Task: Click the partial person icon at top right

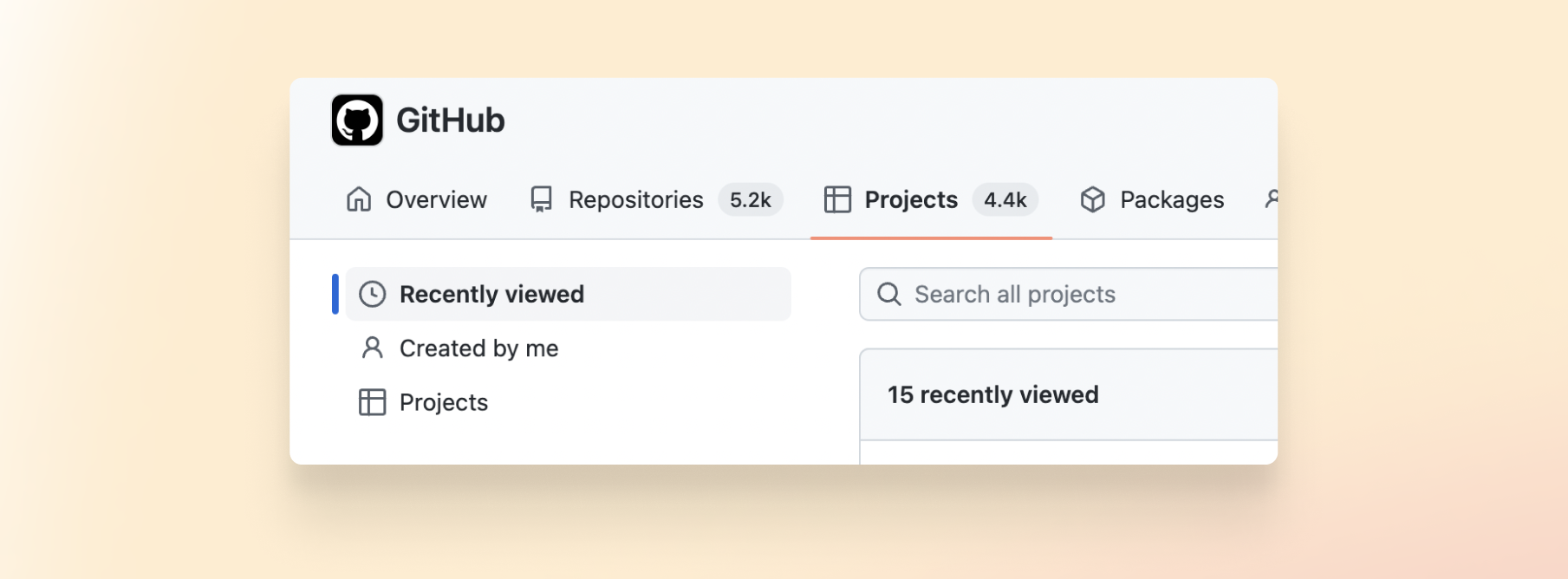Action: 1272,199
